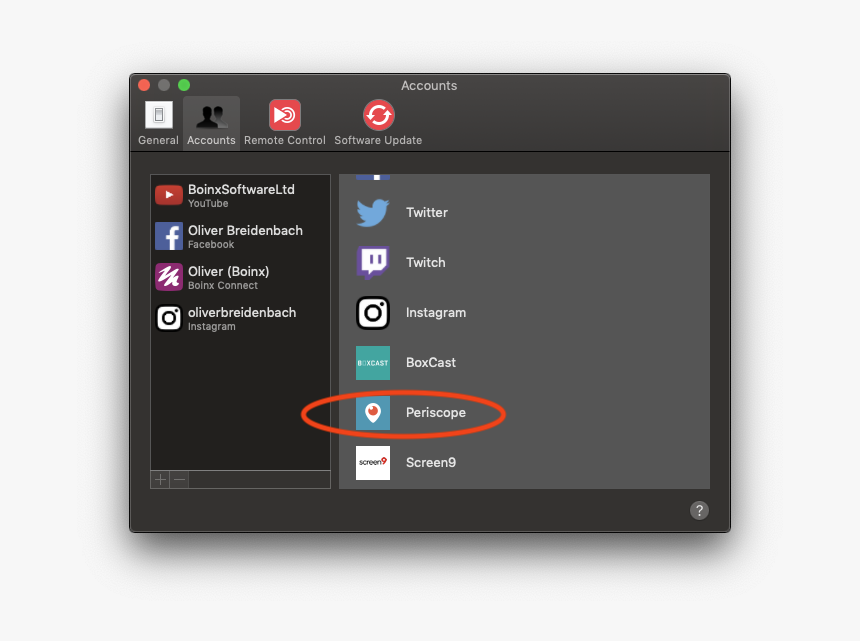Viewport: 860px width, 641px height.
Task: Click the Screen9 service icon
Action: tap(373, 463)
